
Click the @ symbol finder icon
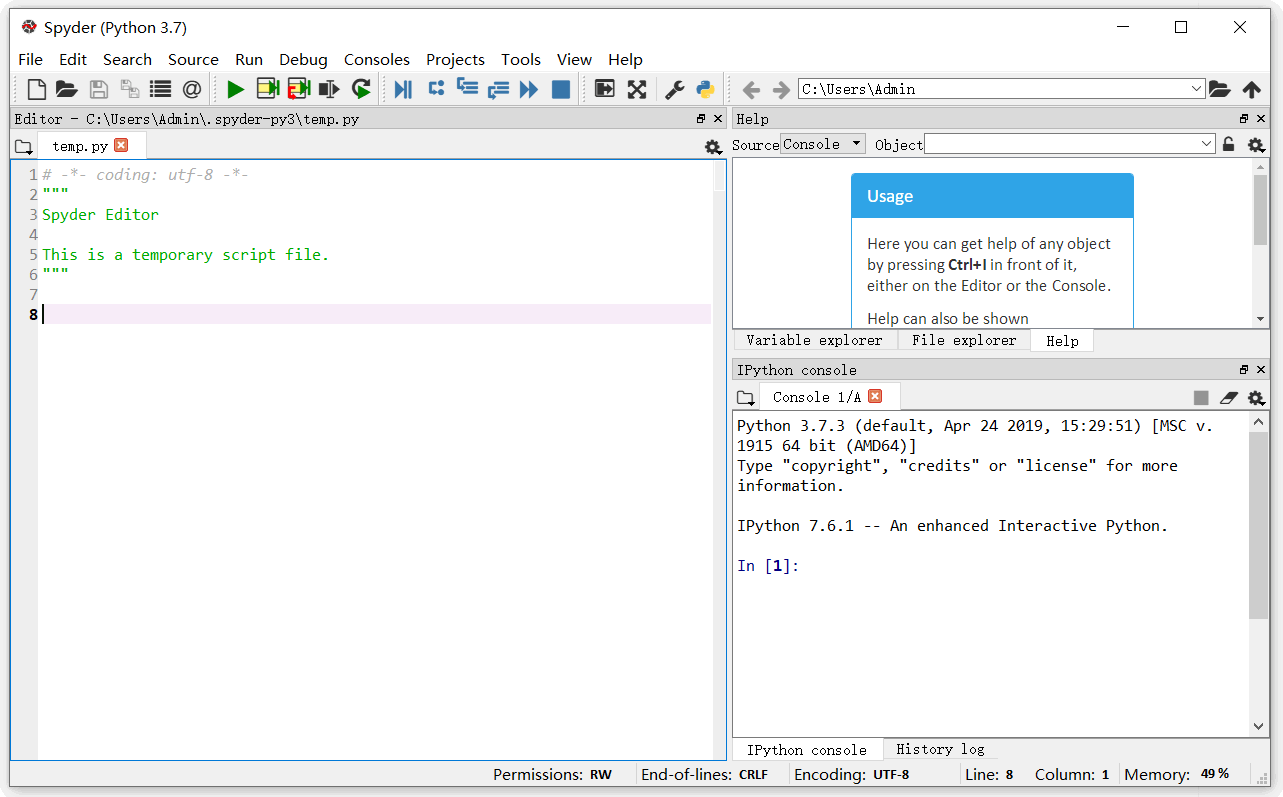tap(192, 89)
